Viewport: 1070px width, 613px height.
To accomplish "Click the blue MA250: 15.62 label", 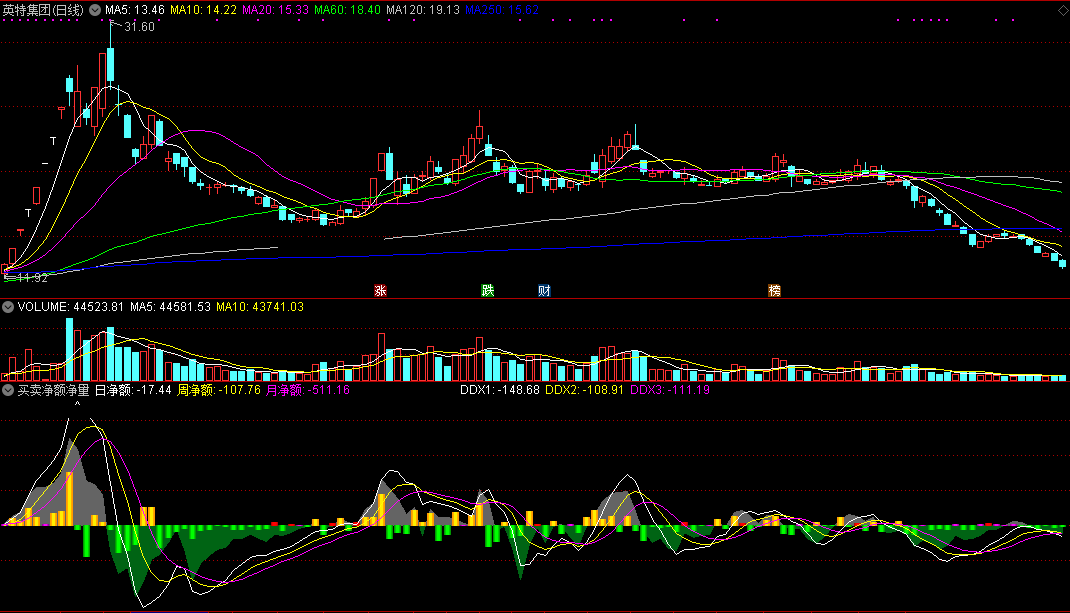I will pyautogui.click(x=502, y=10).
